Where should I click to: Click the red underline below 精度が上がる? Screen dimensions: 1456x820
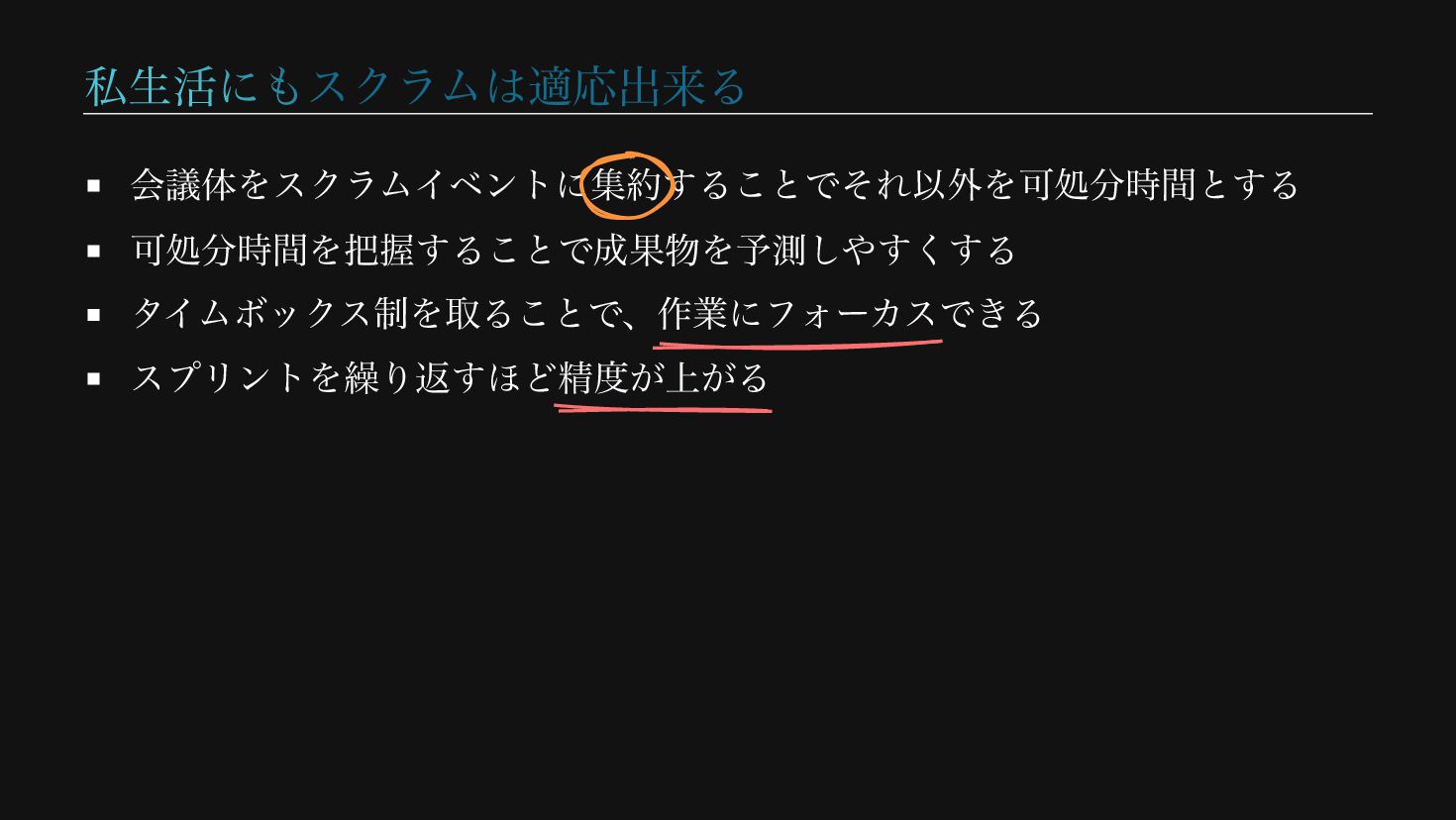tap(664, 407)
